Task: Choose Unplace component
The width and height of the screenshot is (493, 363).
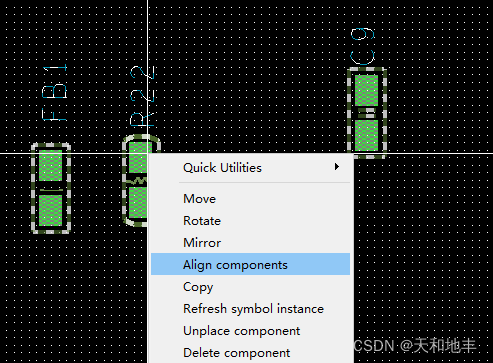Action: (250, 331)
